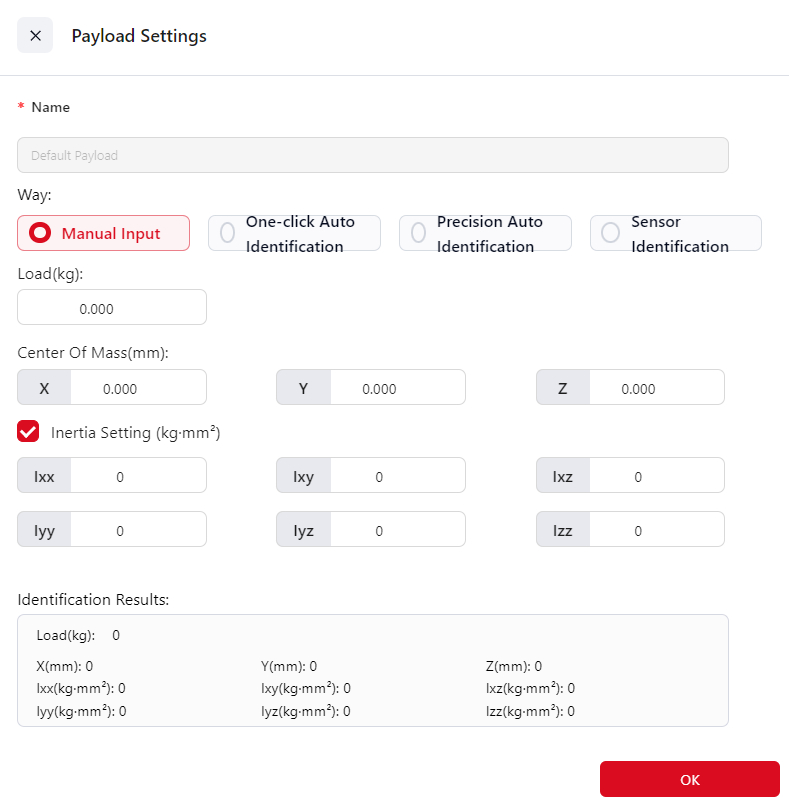789x803 pixels.
Task: Click the Ixx inertia input
Action: tap(137, 476)
